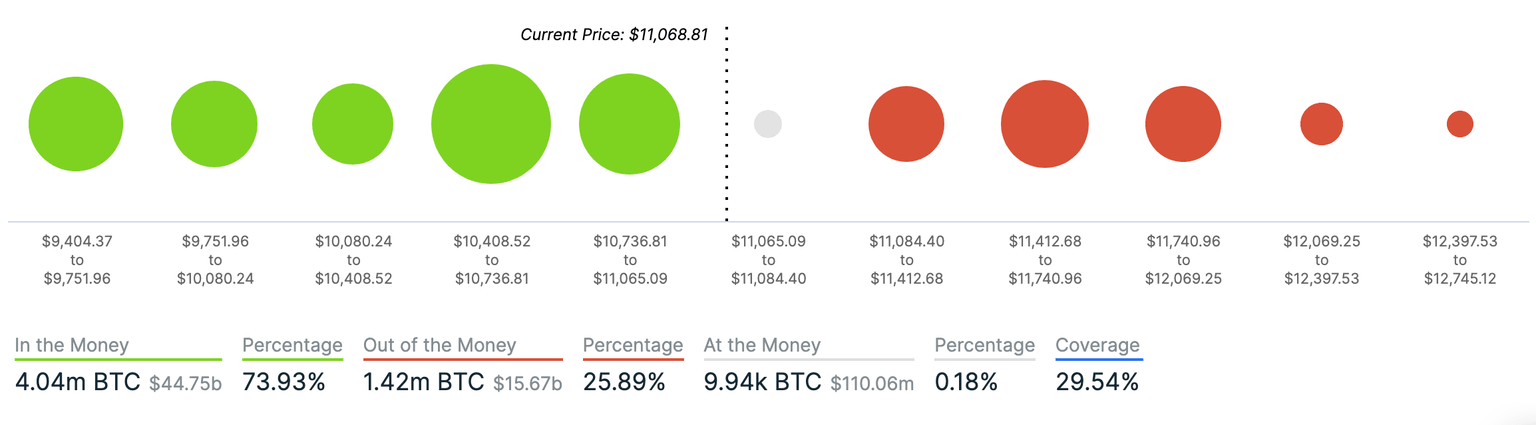Click the 1.42m BTC value
Image resolution: width=1536 pixels, height=425 pixels.
[x=423, y=382]
